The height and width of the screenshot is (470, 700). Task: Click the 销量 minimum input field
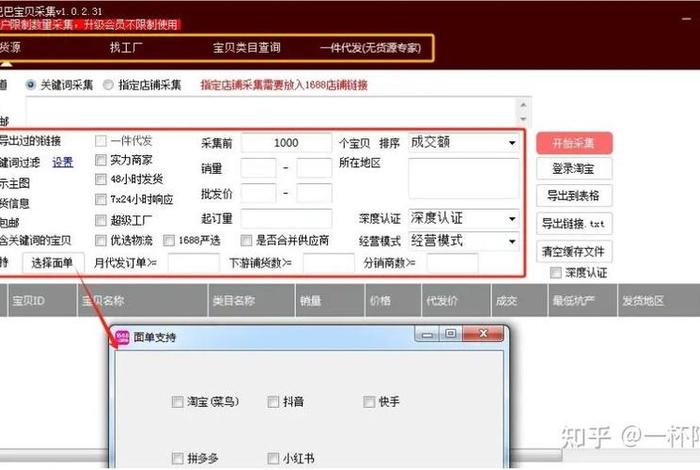[x=258, y=168]
